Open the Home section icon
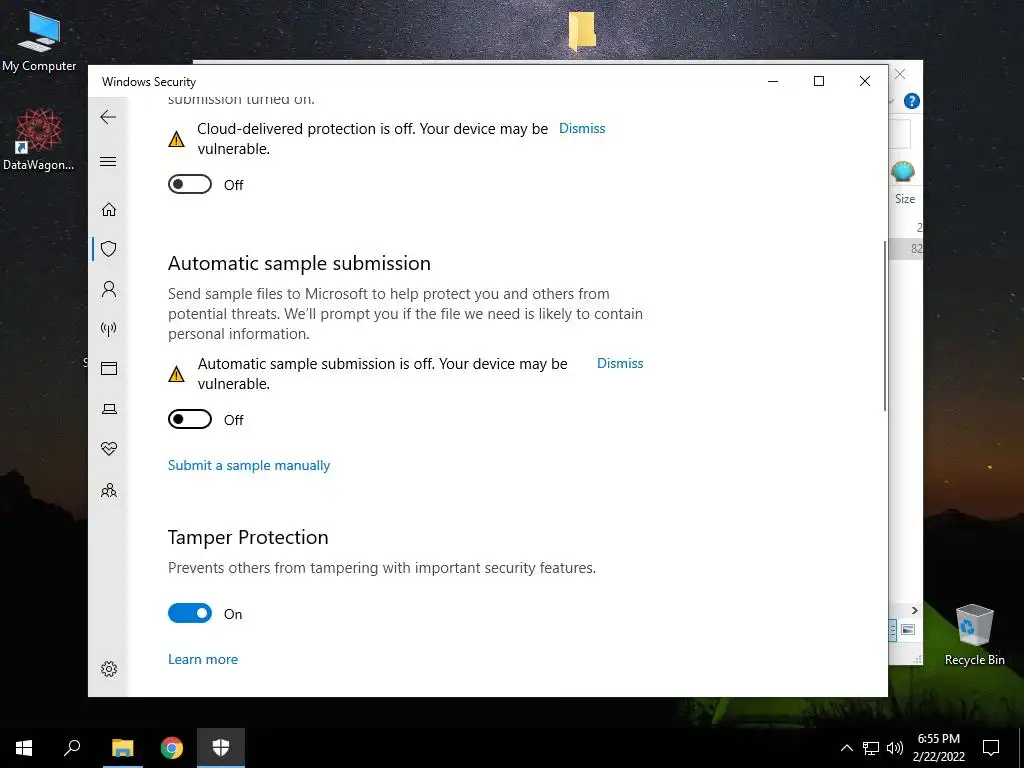 pos(109,209)
